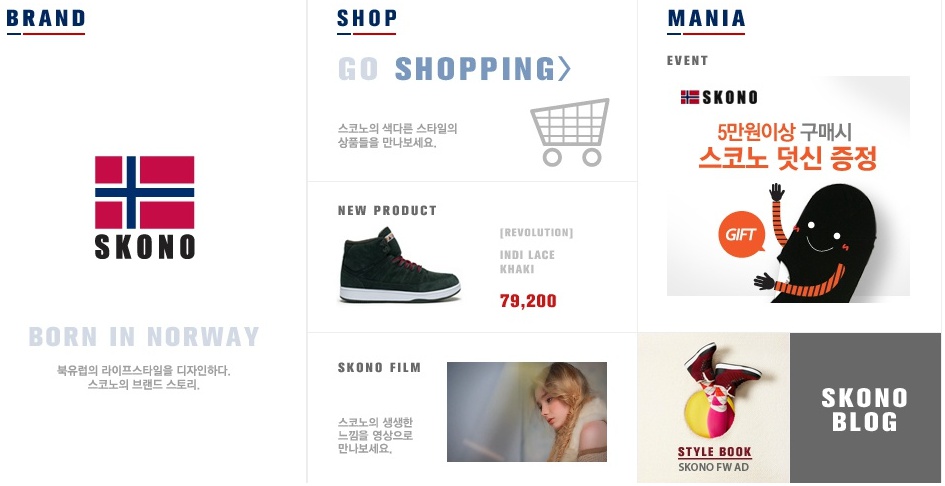Image resolution: width=945 pixels, height=486 pixels.
Task: Open the BRAND section heading
Action: click(x=46, y=19)
